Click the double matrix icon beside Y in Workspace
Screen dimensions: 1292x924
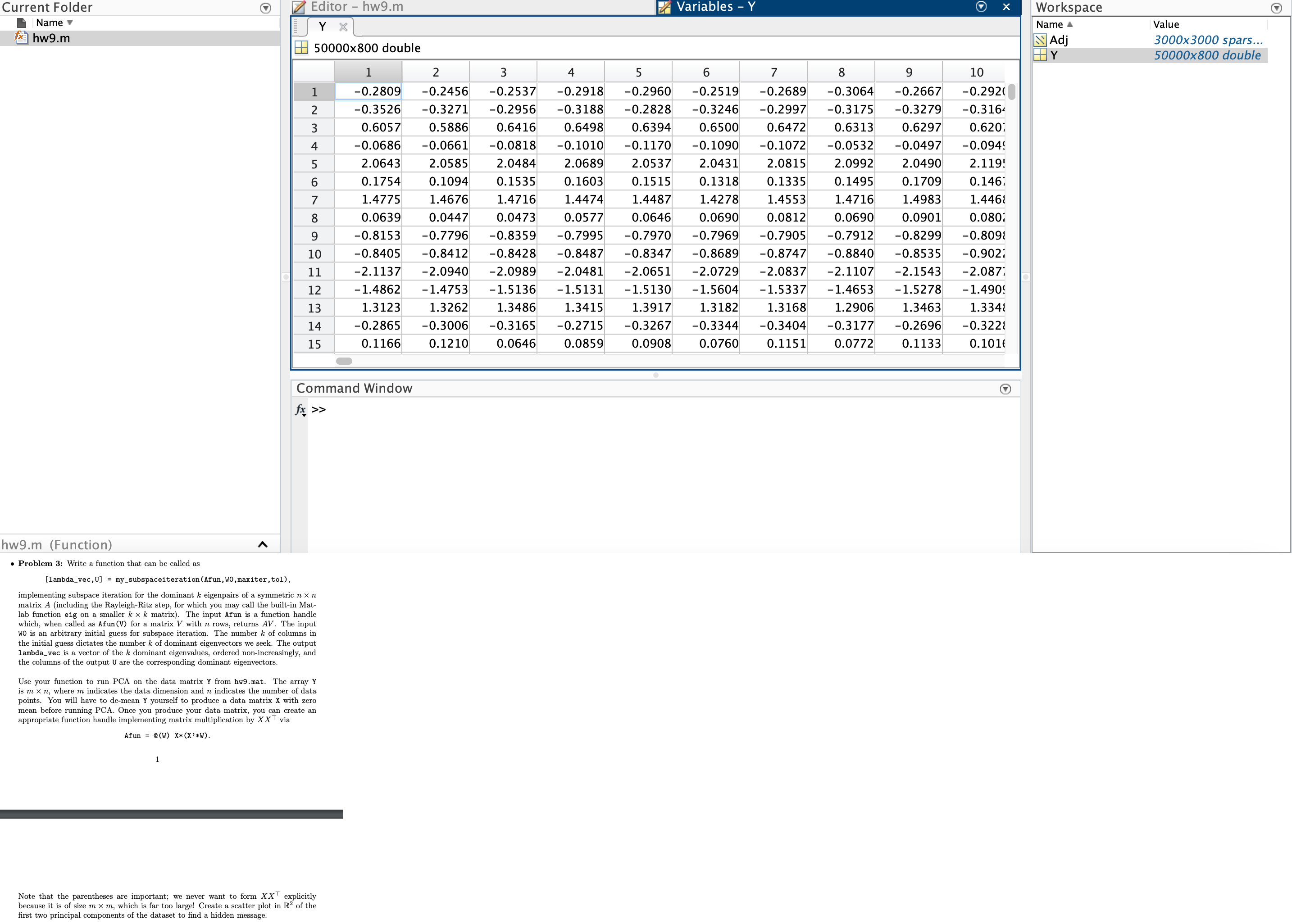(1040, 55)
